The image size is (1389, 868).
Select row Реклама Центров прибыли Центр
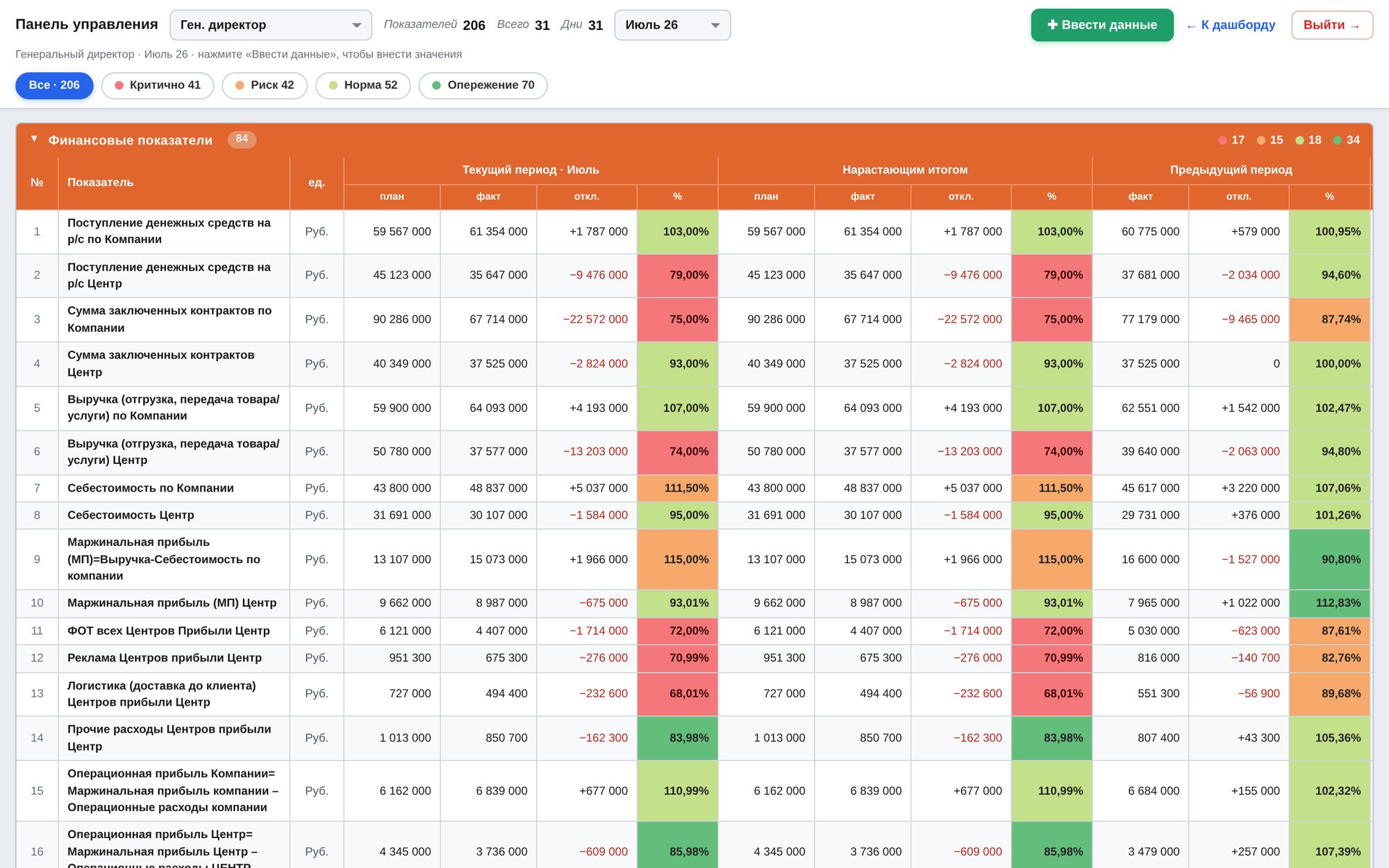[694, 658]
